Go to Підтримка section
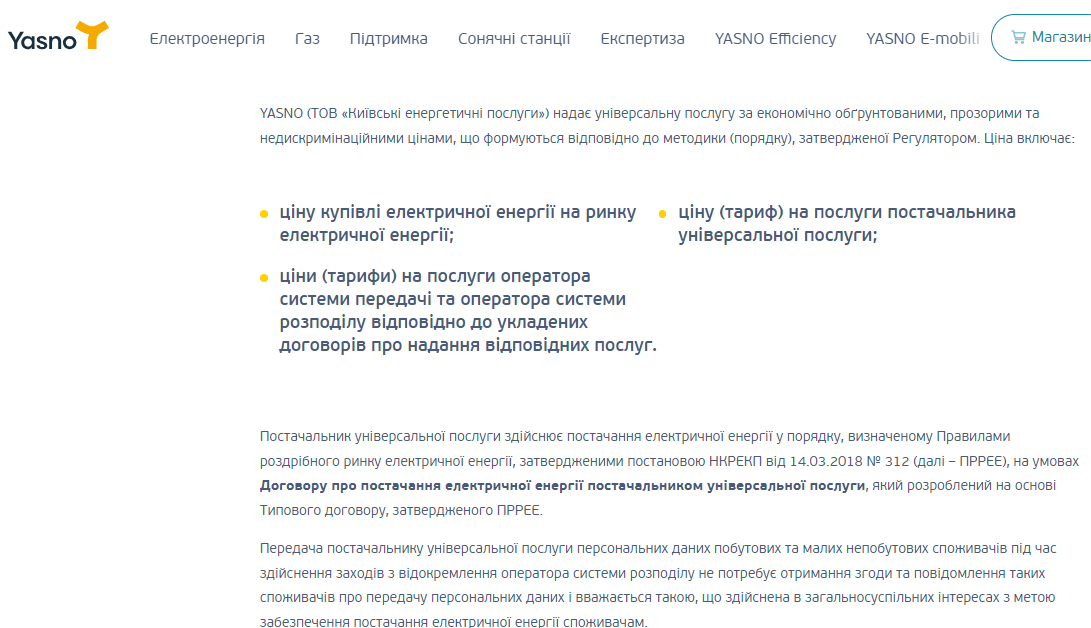This screenshot has height=628, width=1091. coord(388,39)
